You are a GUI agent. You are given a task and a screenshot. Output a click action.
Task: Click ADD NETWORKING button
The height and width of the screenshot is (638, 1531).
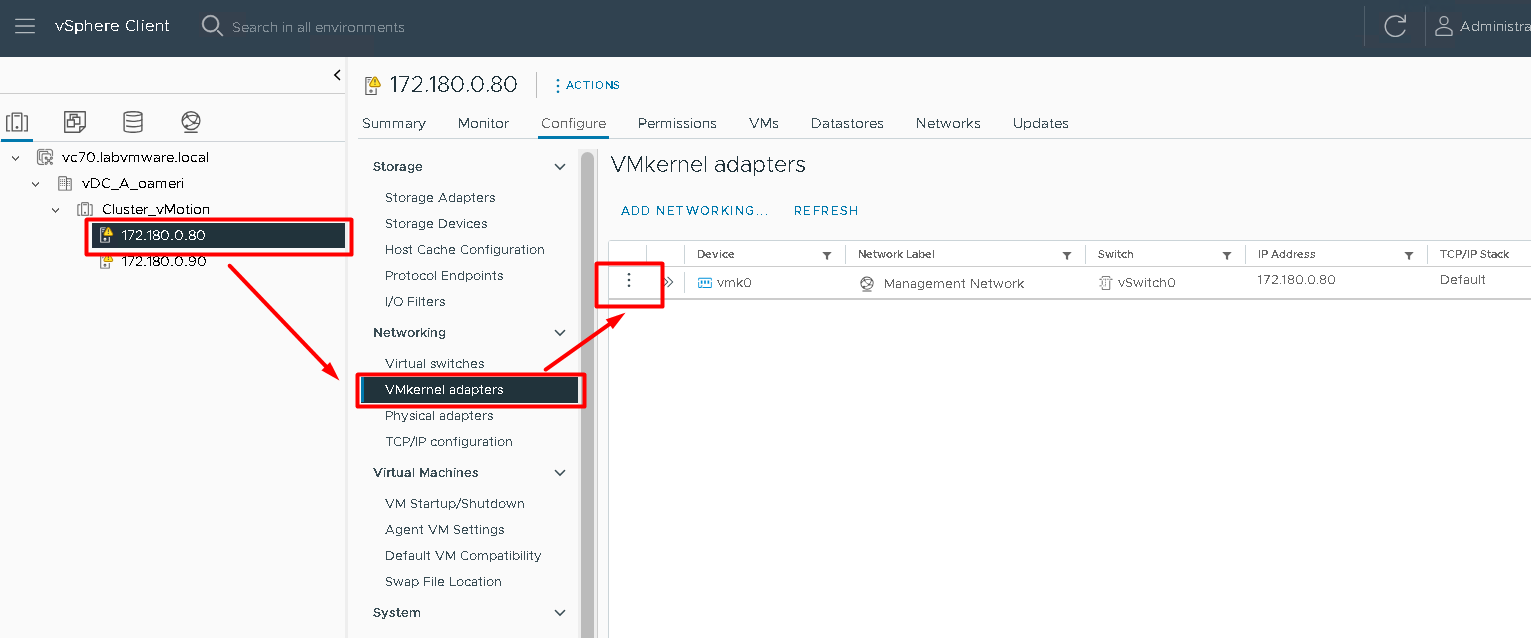coord(694,211)
